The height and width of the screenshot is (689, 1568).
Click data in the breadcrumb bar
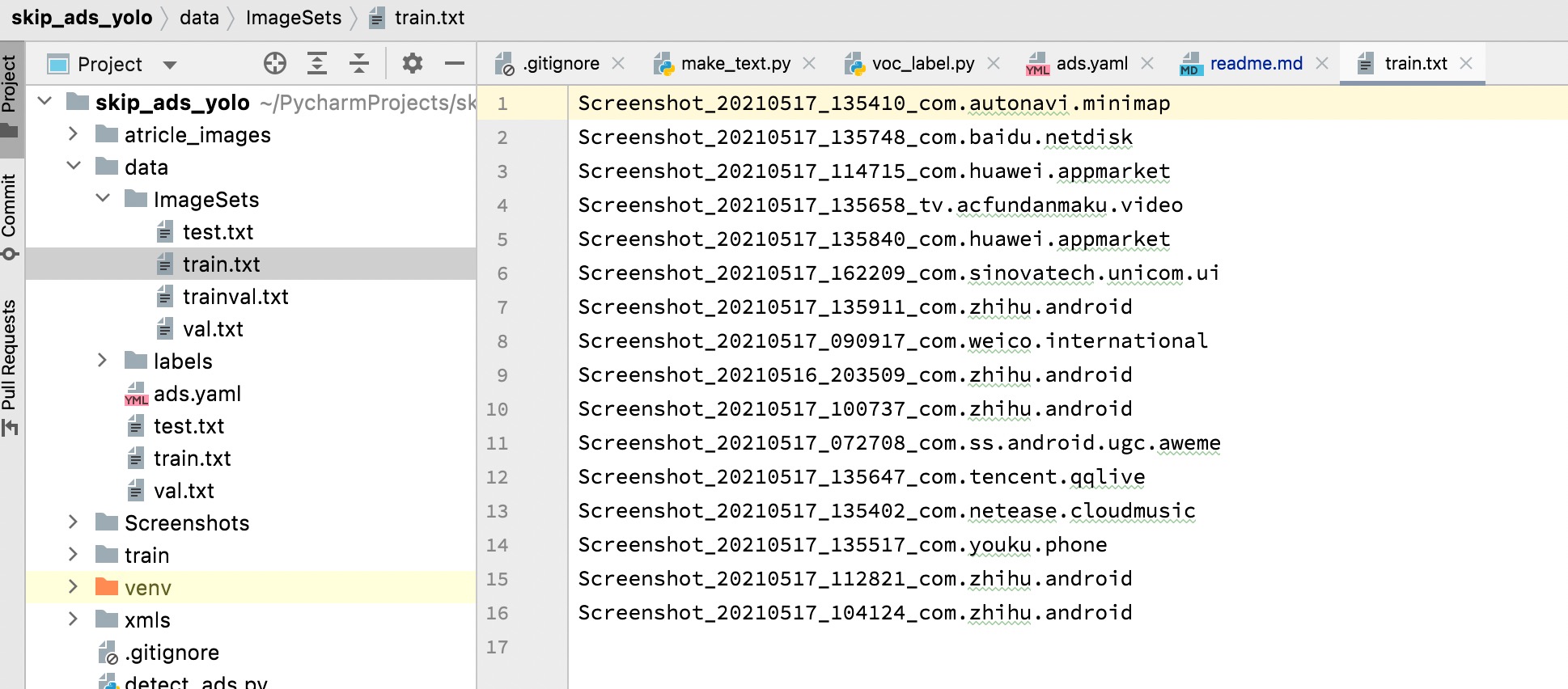point(199,18)
